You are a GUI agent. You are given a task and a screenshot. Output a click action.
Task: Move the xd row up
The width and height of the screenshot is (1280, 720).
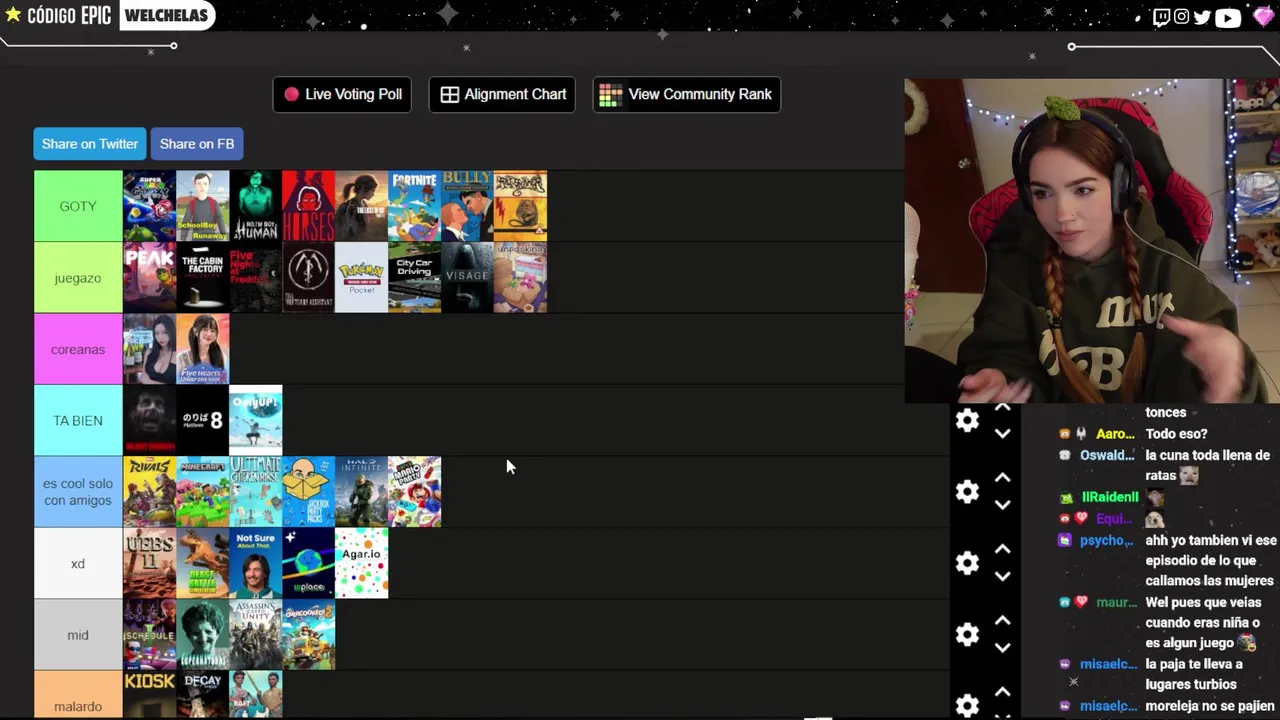[x=1002, y=549]
